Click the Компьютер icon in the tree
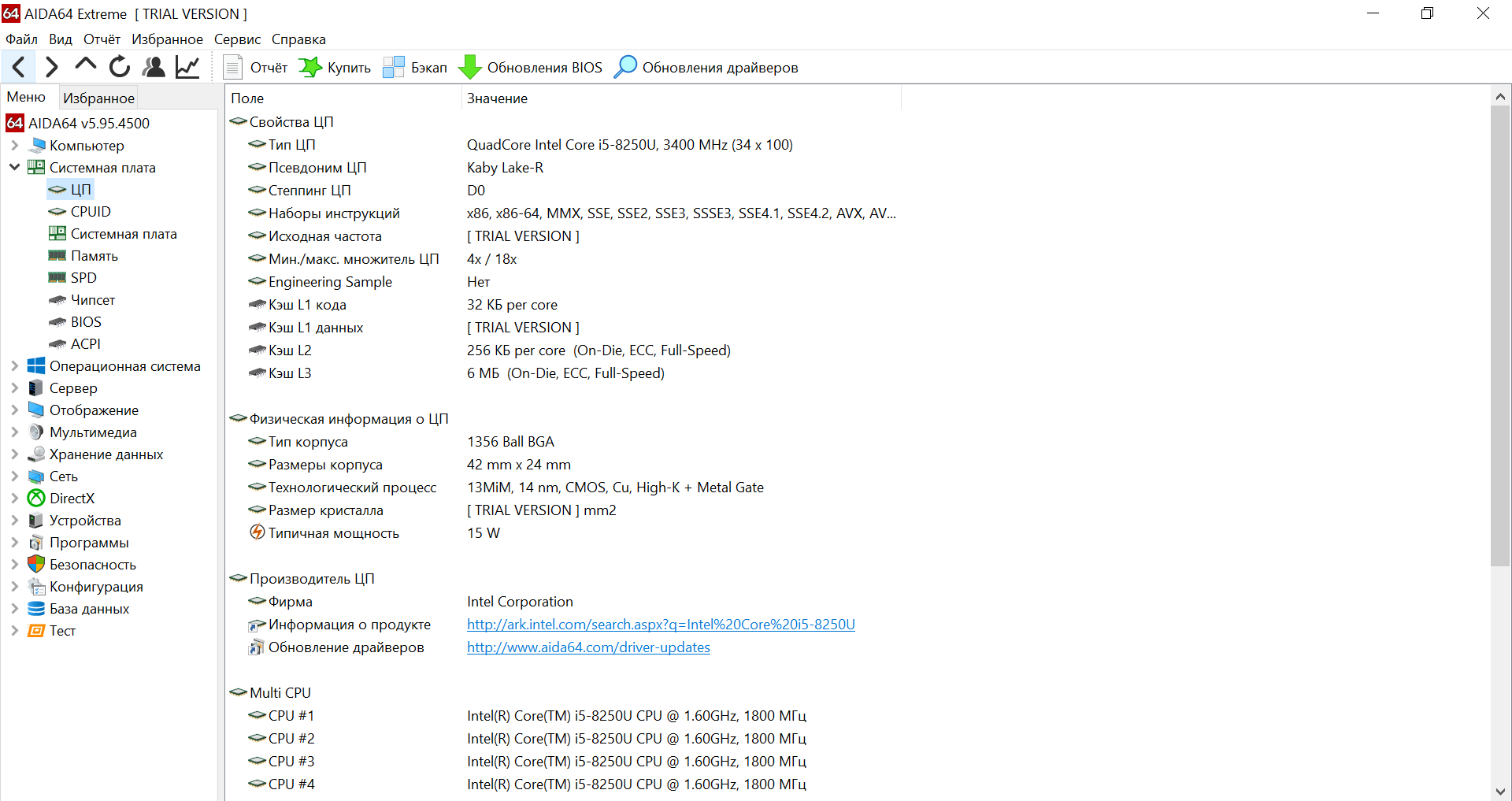Screen dimensions: 1512x801 [36, 146]
